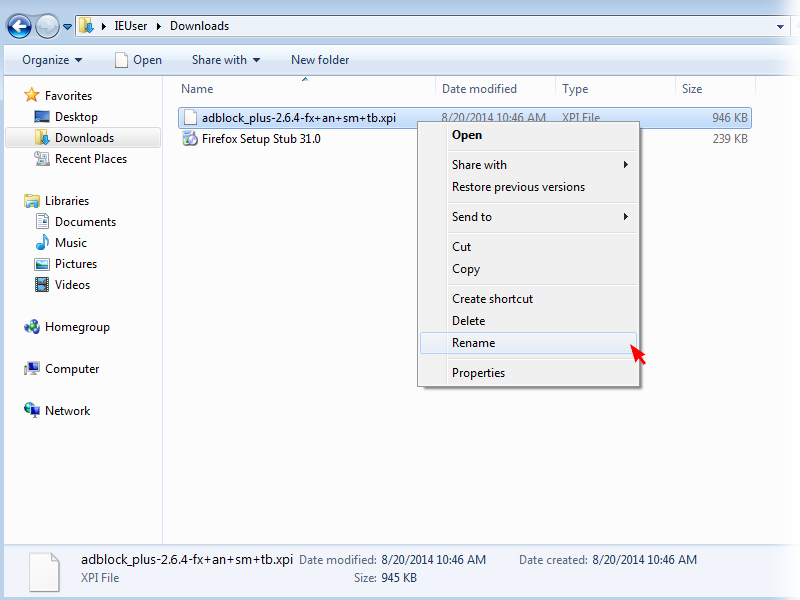
Task: Open the Organize menu
Action: (52, 60)
